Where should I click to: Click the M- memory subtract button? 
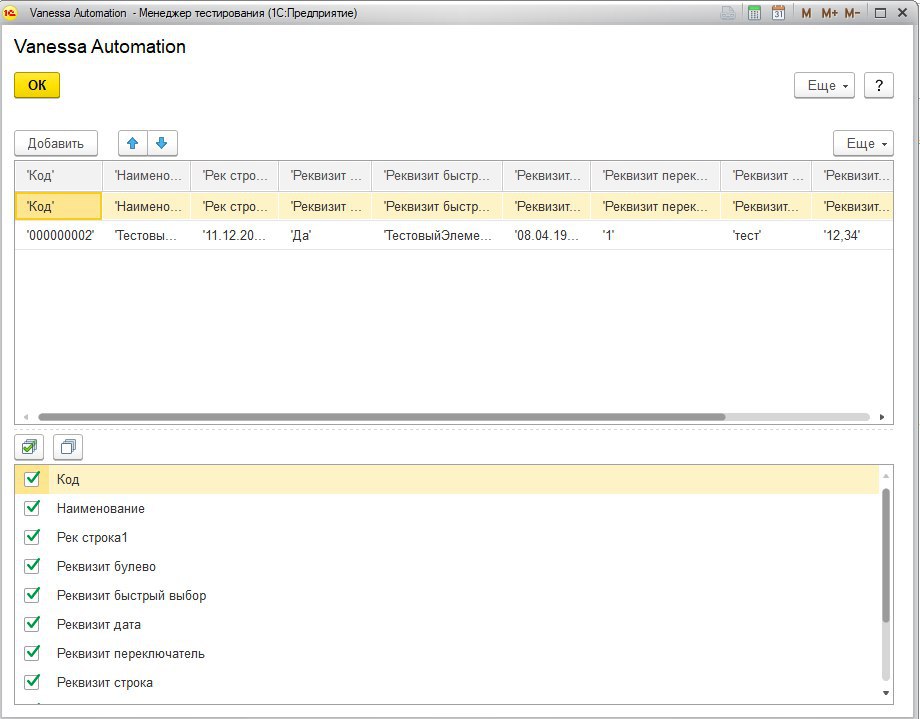(853, 13)
